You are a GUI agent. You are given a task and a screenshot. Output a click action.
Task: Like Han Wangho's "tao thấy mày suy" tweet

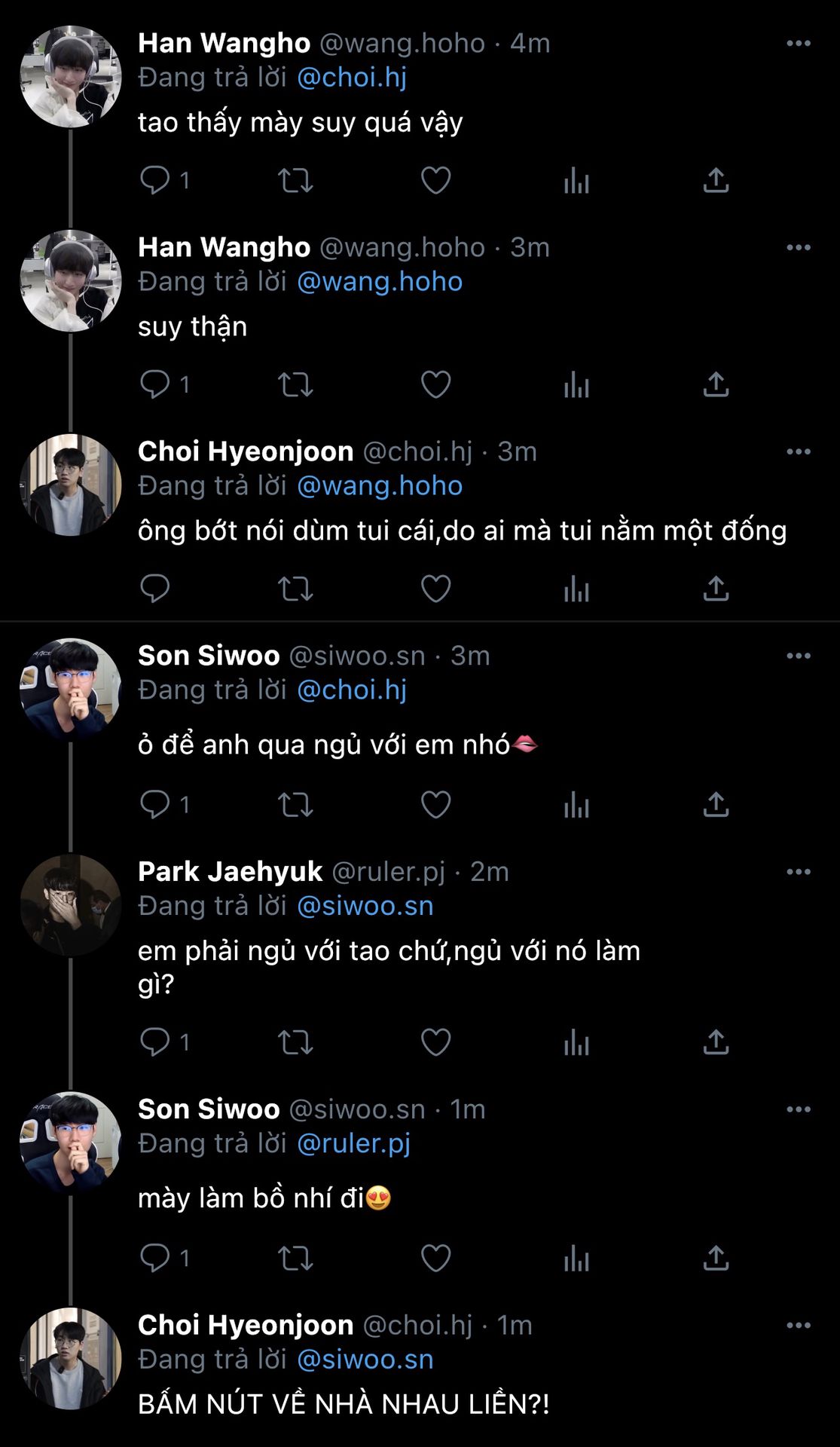pos(435,181)
